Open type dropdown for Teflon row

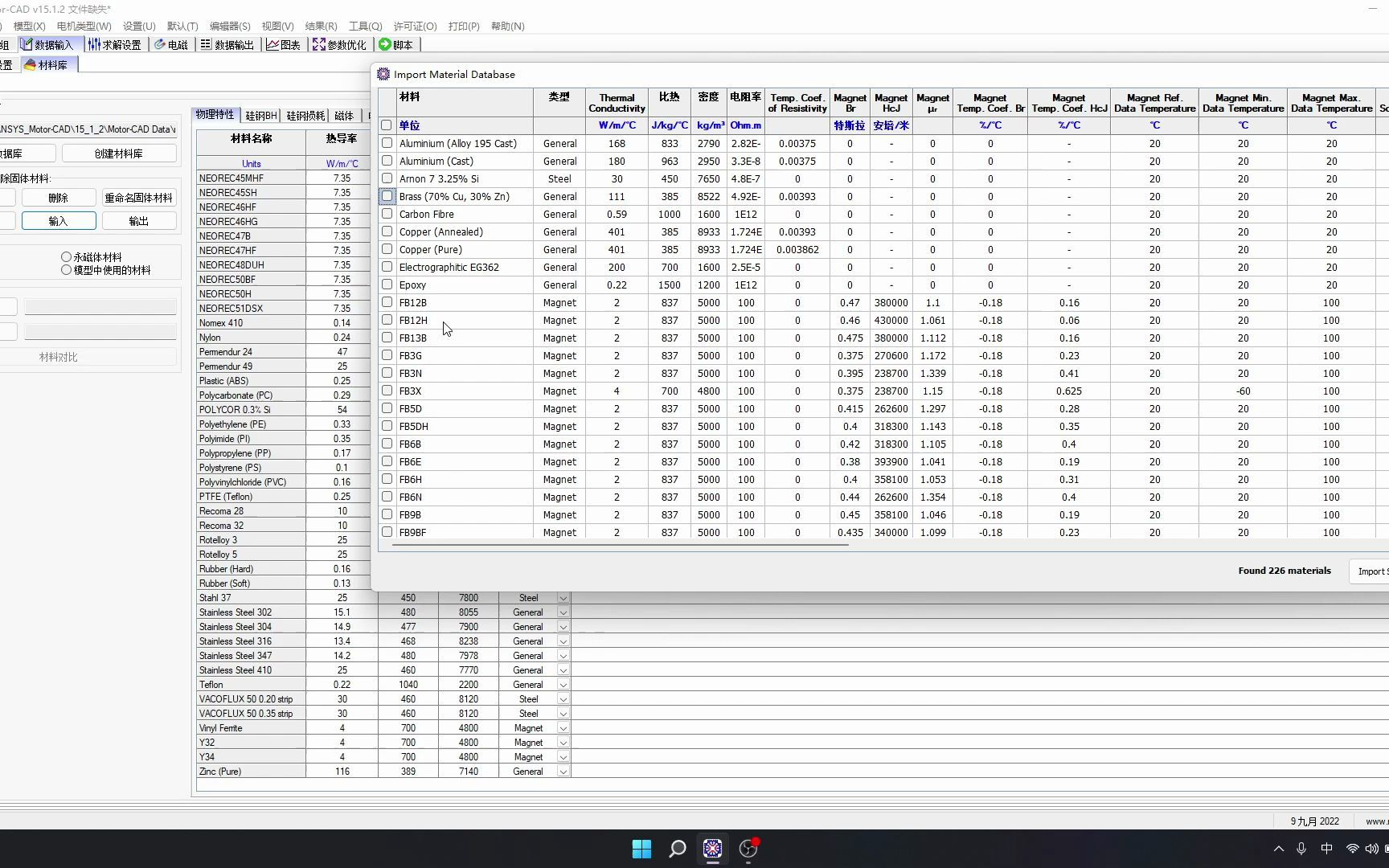(x=563, y=685)
